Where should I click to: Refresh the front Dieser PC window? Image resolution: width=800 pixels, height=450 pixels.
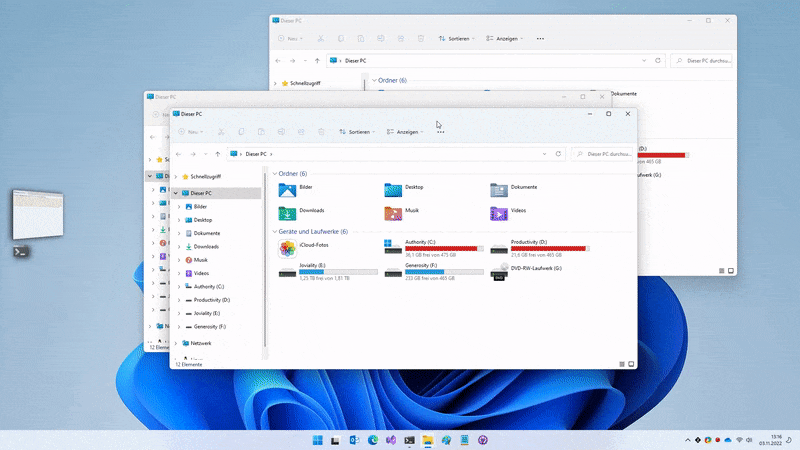[558, 154]
